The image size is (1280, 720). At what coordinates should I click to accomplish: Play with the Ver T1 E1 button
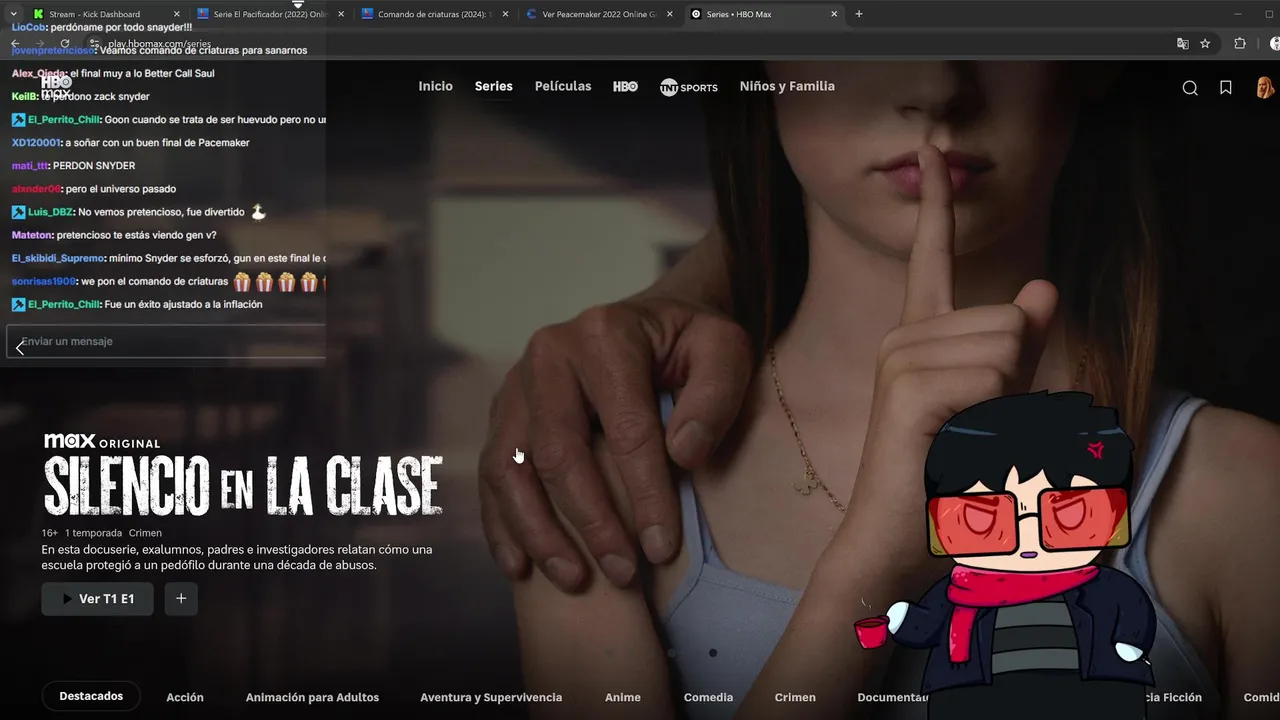[x=97, y=599]
